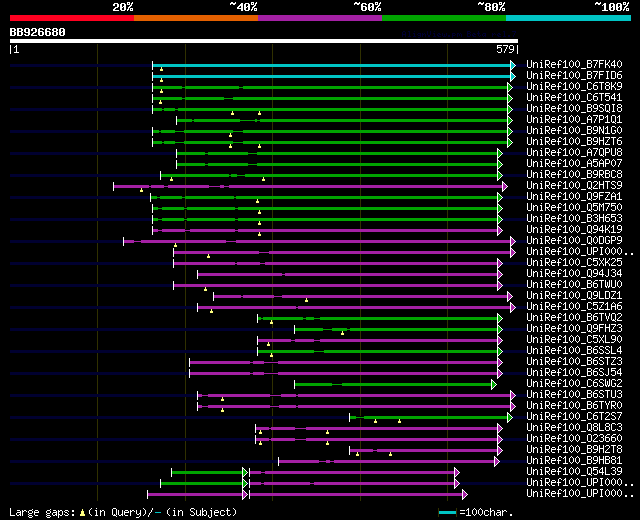The height and width of the screenshot is (520, 640).
Task: Click the UniRef100_B6STZ3 text
Action: coord(574,362)
